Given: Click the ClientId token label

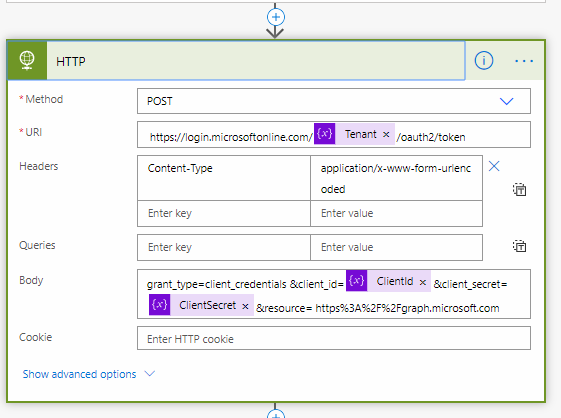Looking at the screenshot, I should click(x=395, y=281).
